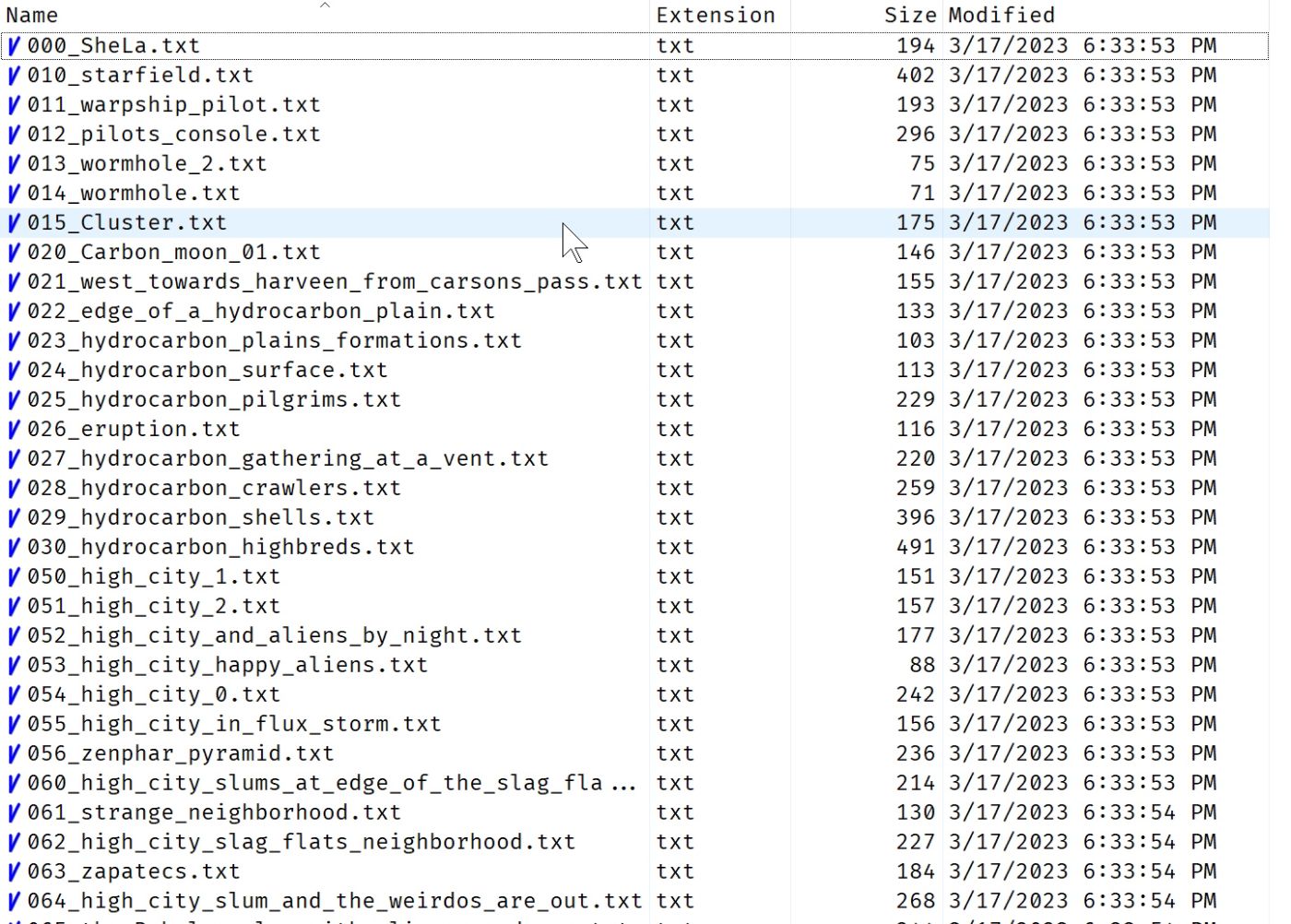Select 030_hydrocarbon_highbreds.txt in the list
Screen dimensions: 1291x924
click(220, 548)
